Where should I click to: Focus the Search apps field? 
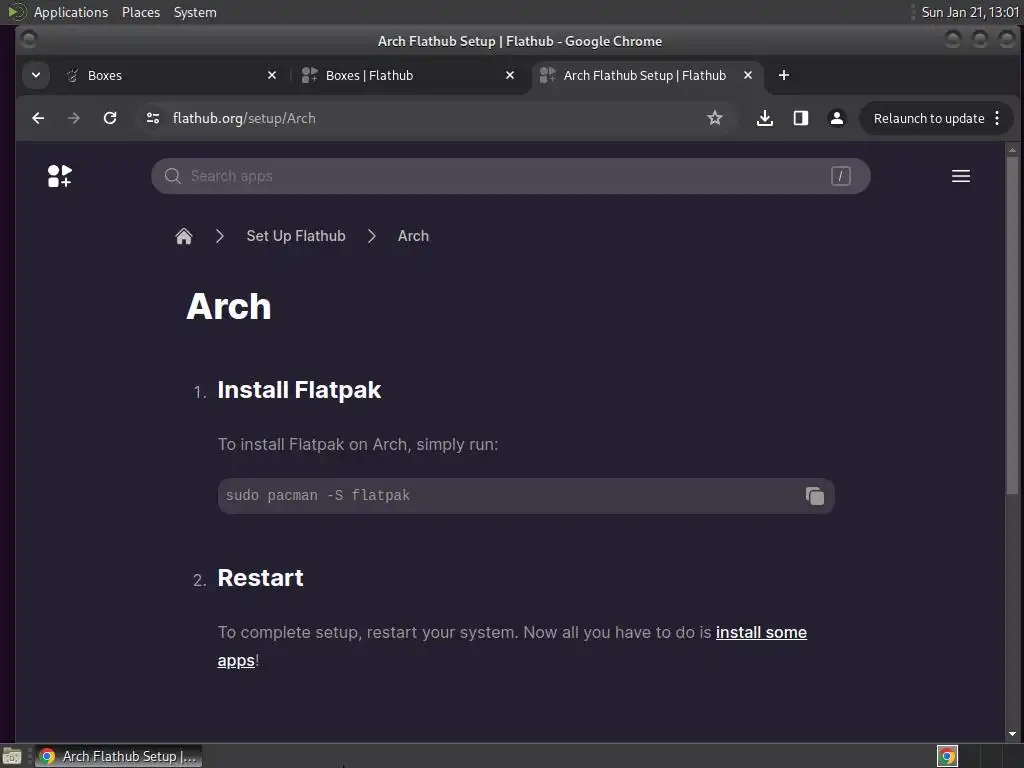point(510,176)
